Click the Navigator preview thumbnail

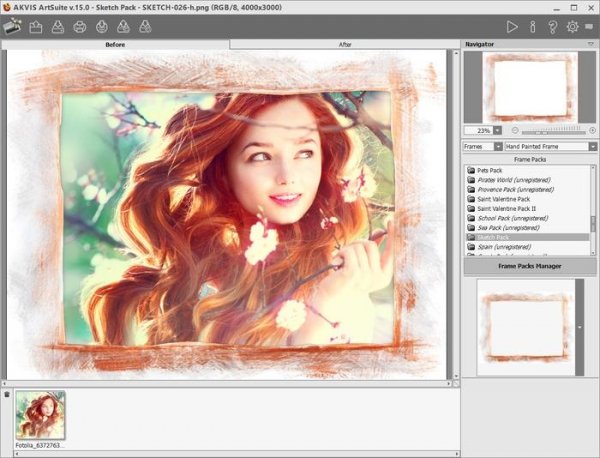coord(530,87)
